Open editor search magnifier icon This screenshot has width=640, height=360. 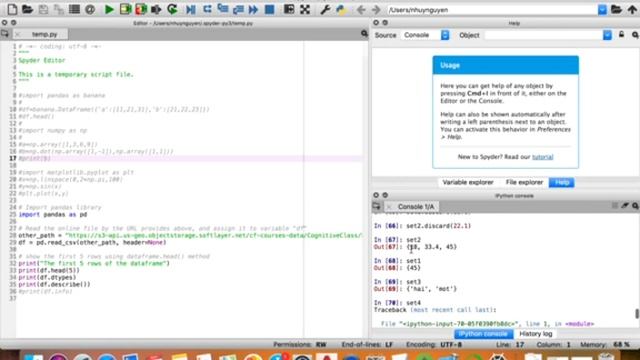(x=364, y=34)
